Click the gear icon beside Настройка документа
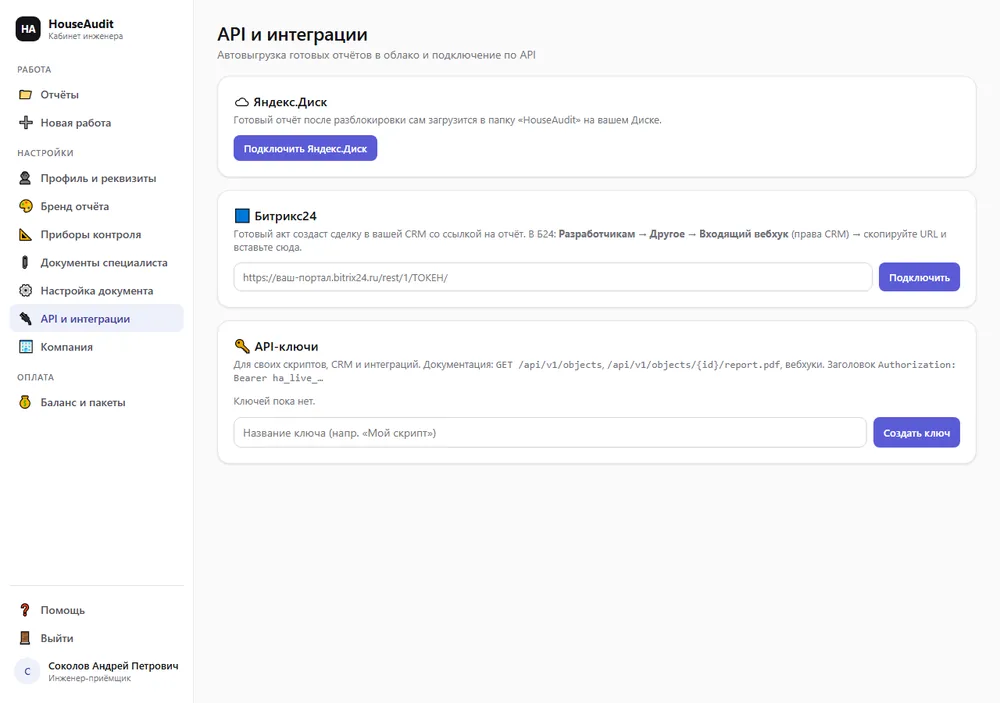The width and height of the screenshot is (1000, 703). click(26, 290)
